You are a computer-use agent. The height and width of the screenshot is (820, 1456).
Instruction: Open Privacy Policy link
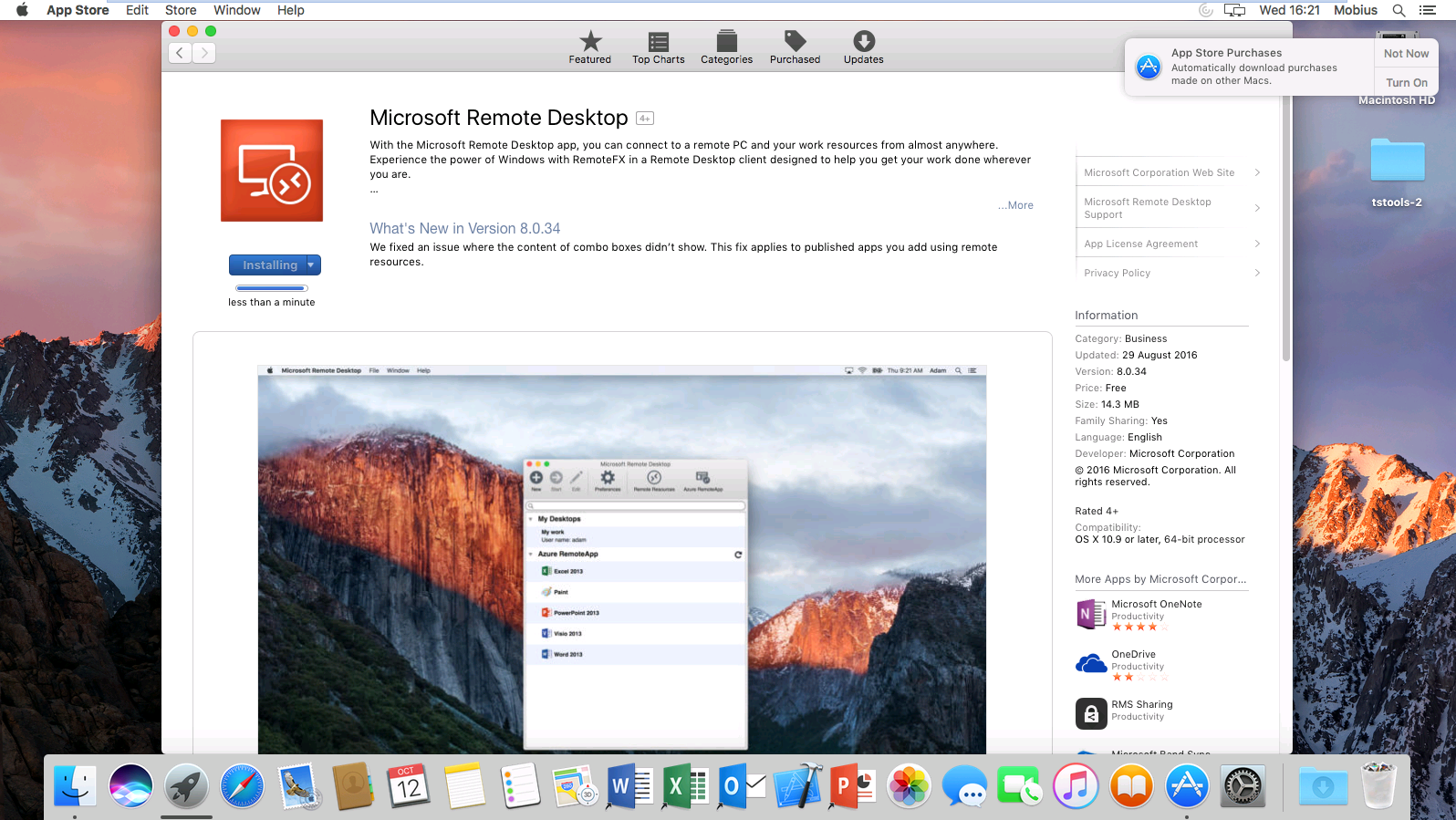(1118, 273)
